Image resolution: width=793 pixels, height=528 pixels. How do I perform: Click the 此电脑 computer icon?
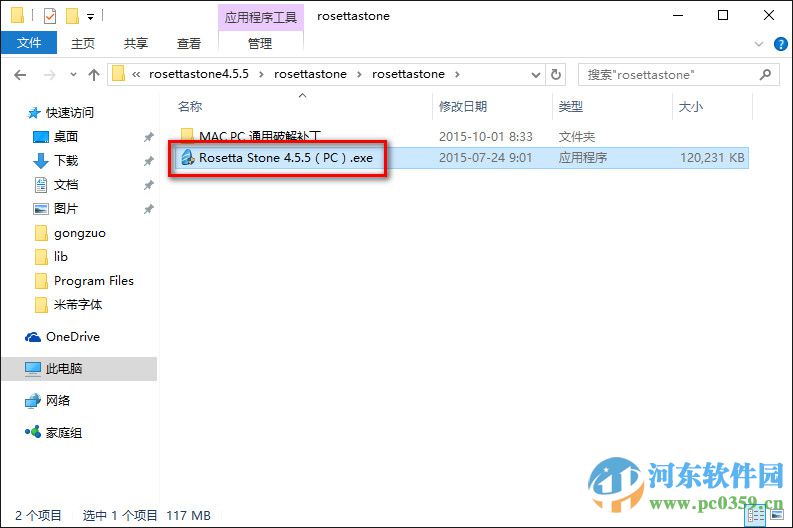[x=33, y=369]
